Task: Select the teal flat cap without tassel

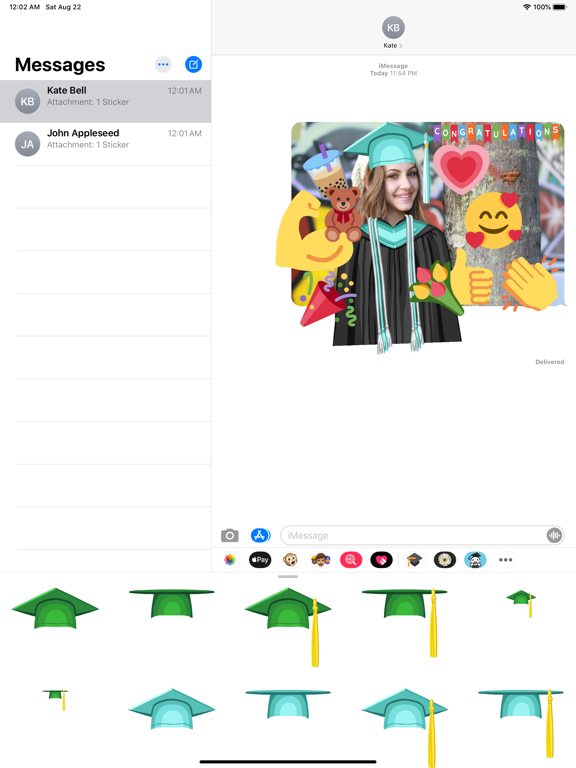Action: click(x=288, y=704)
